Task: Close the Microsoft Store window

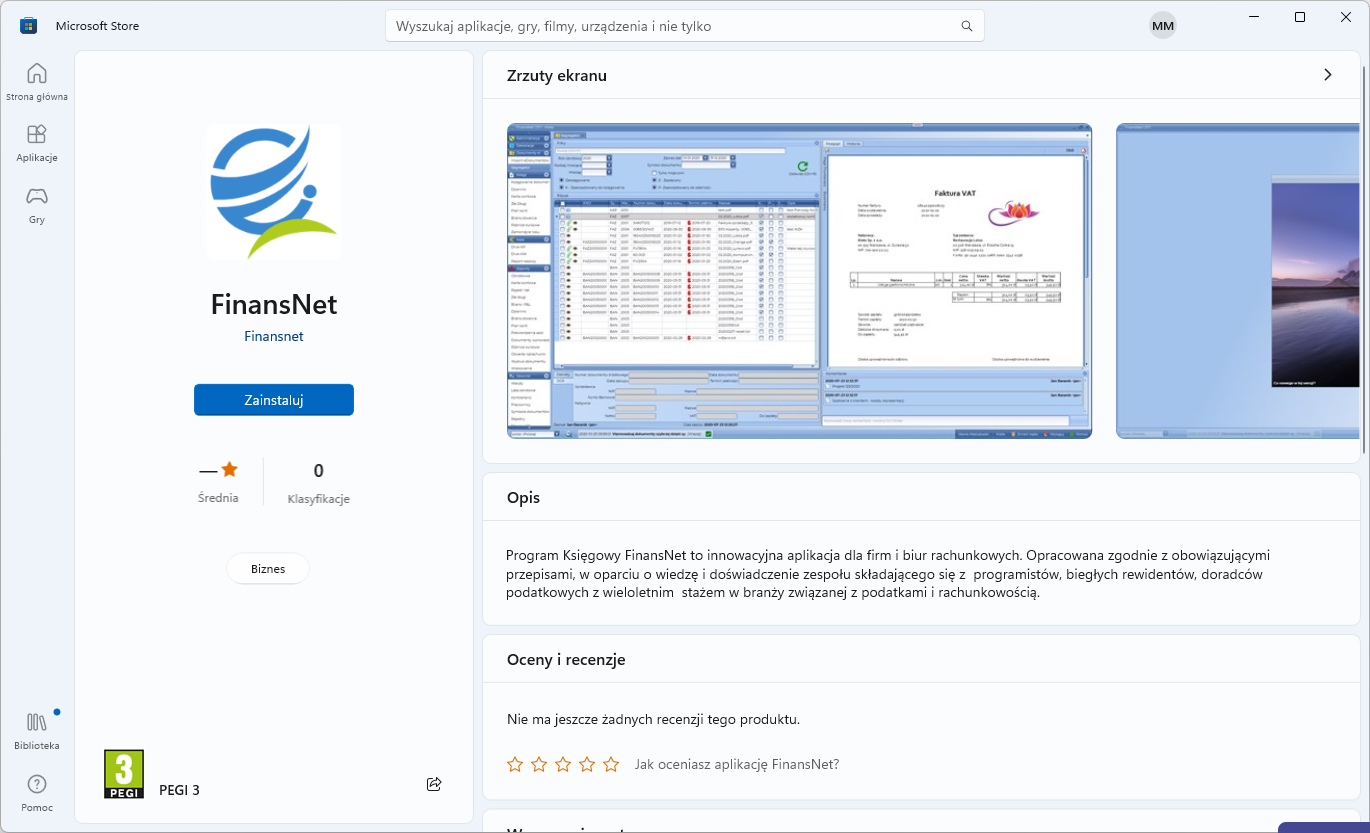Action: (x=1345, y=17)
